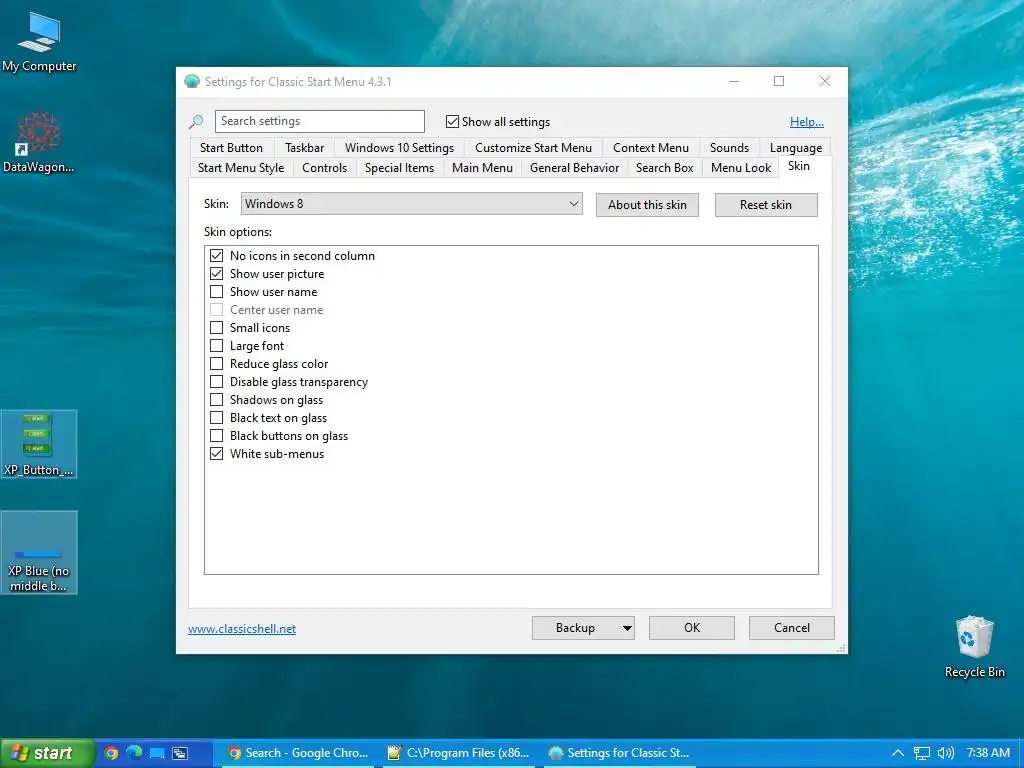Open Menu Look tab

coord(741,168)
